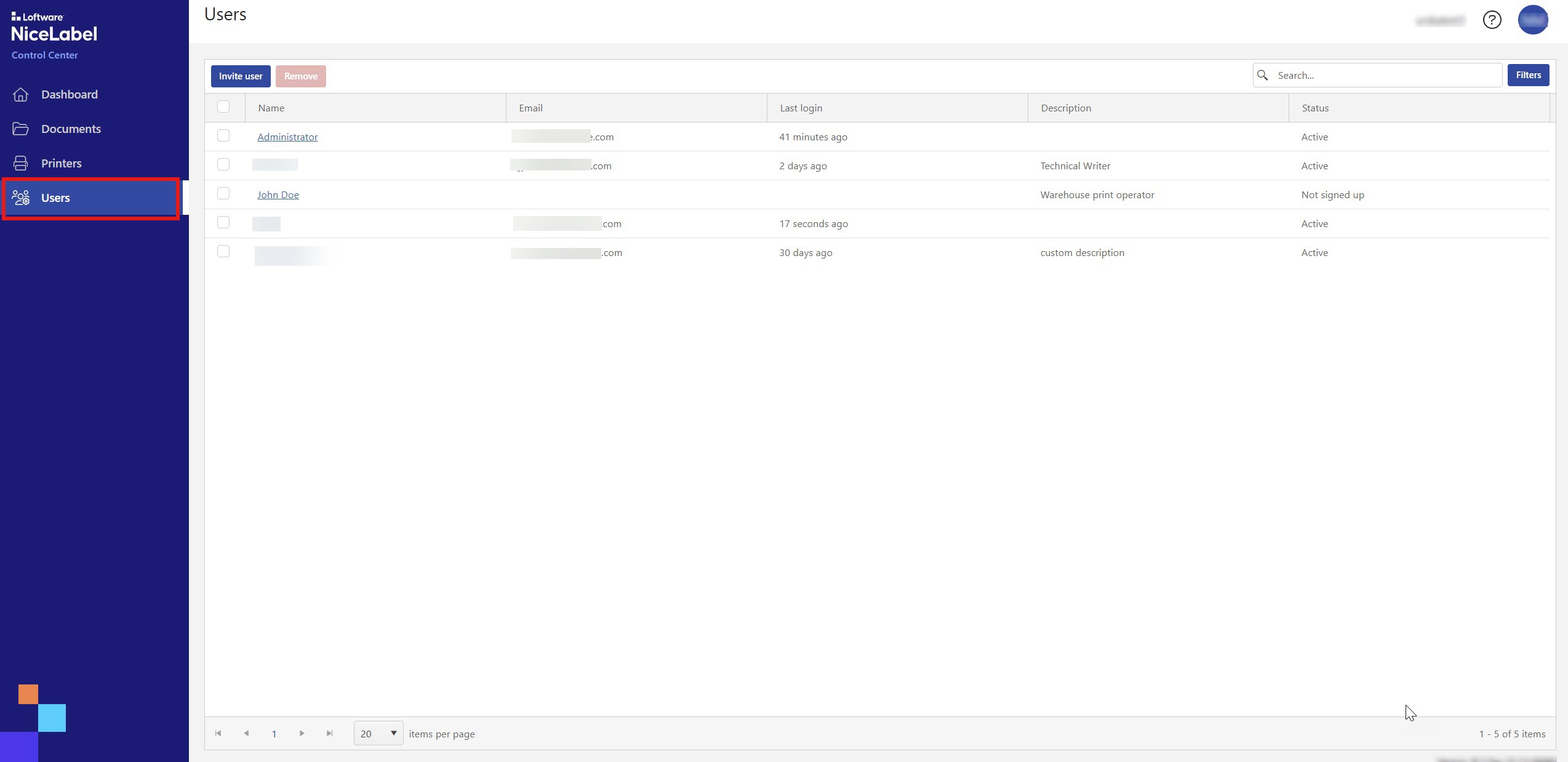Open the Documents menu item
Viewport: 1568px width, 762px height.
71,129
